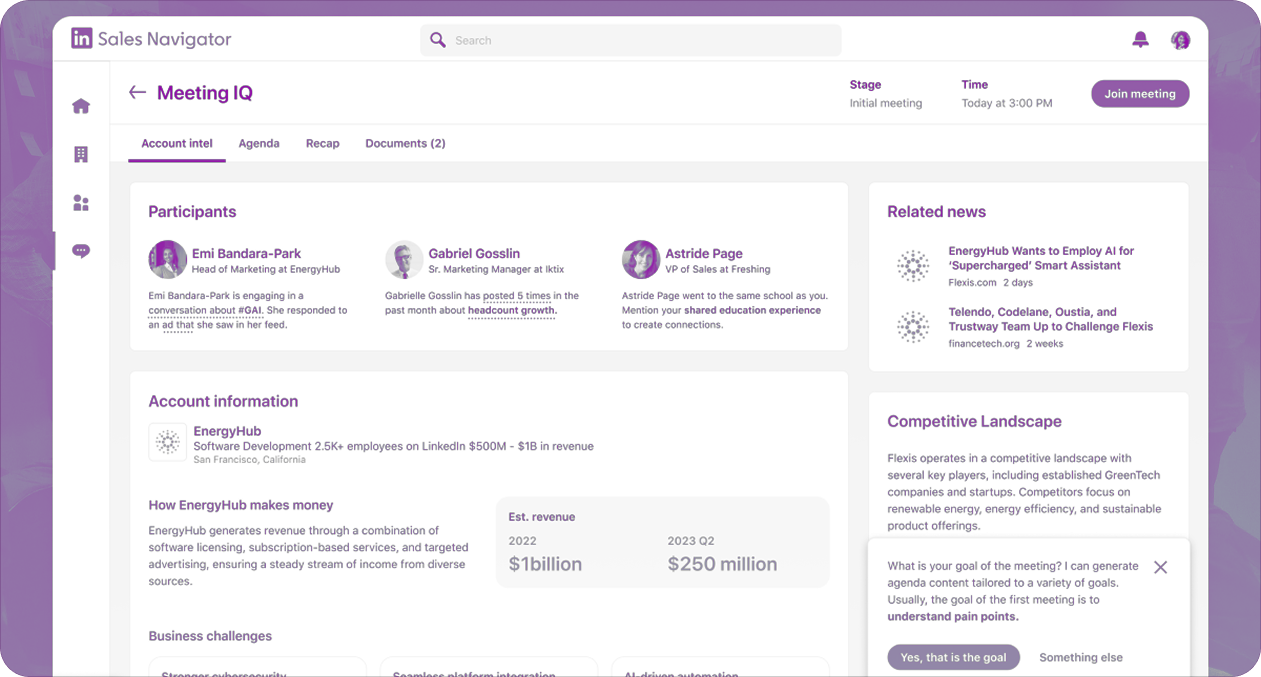
Task: Click the Account information heading
Action: pos(223,401)
